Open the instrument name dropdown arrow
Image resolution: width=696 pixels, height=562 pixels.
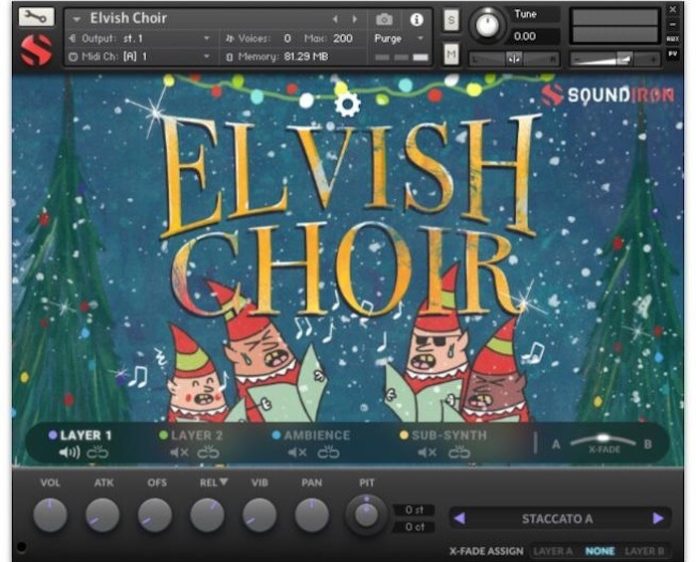(76, 20)
